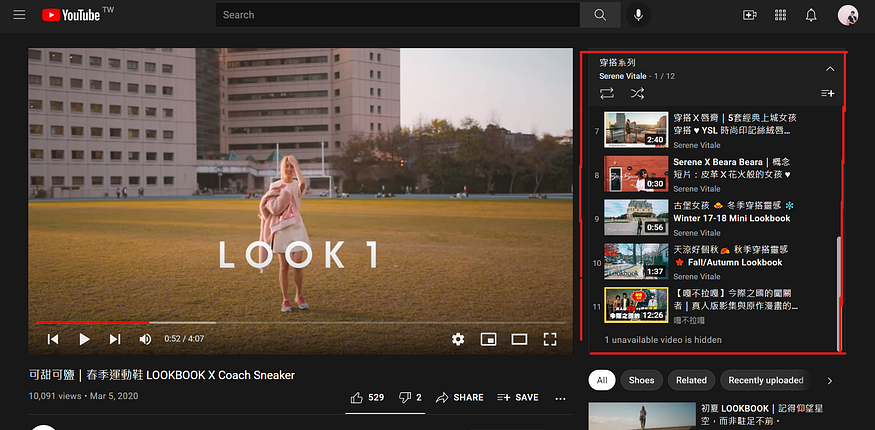Like the video with thumbs up
Image resolution: width=875 pixels, height=430 pixels.
click(367, 398)
